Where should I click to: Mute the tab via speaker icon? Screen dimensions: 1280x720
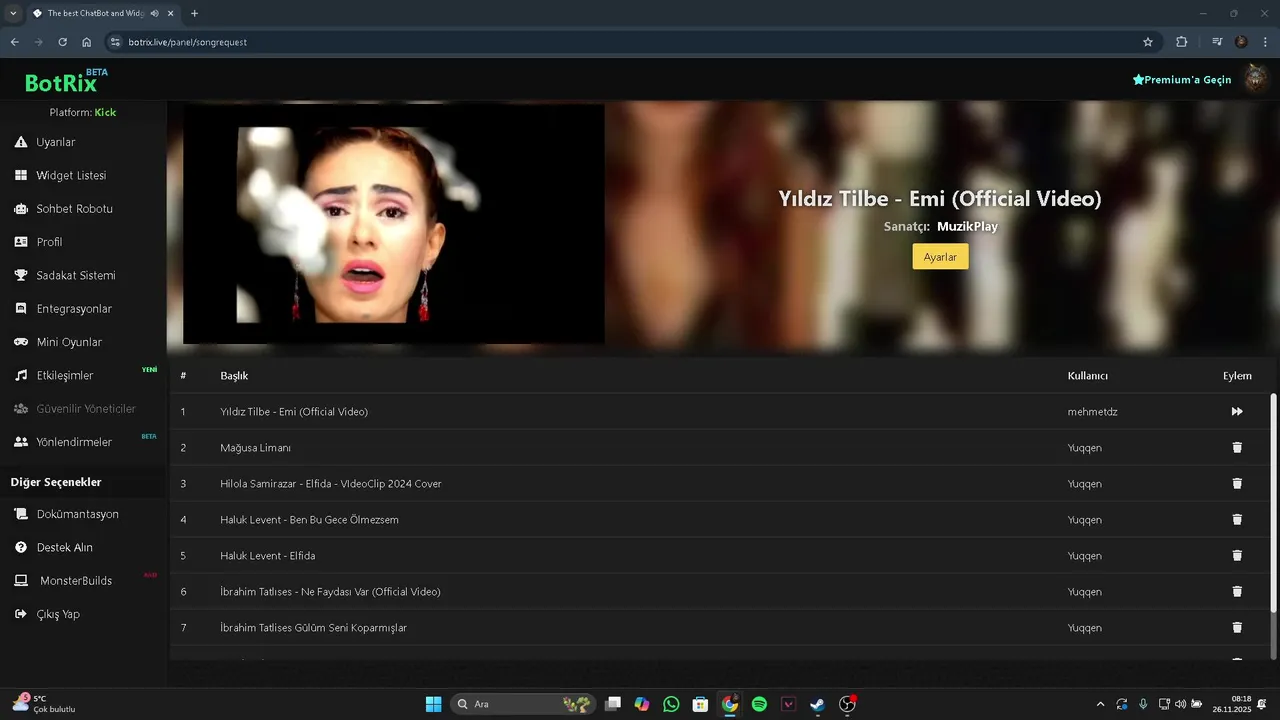pyautogui.click(x=155, y=13)
